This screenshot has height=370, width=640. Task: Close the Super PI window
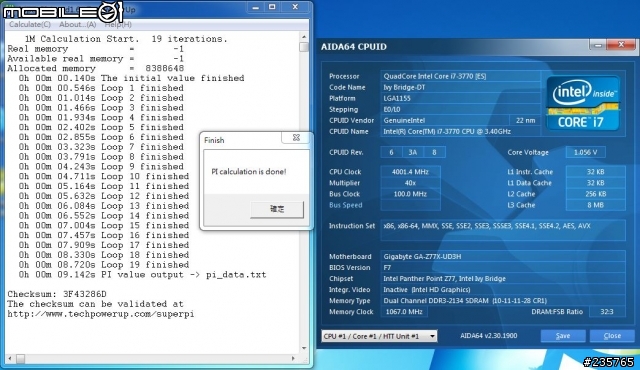pyautogui.click(x=295, y=7)
